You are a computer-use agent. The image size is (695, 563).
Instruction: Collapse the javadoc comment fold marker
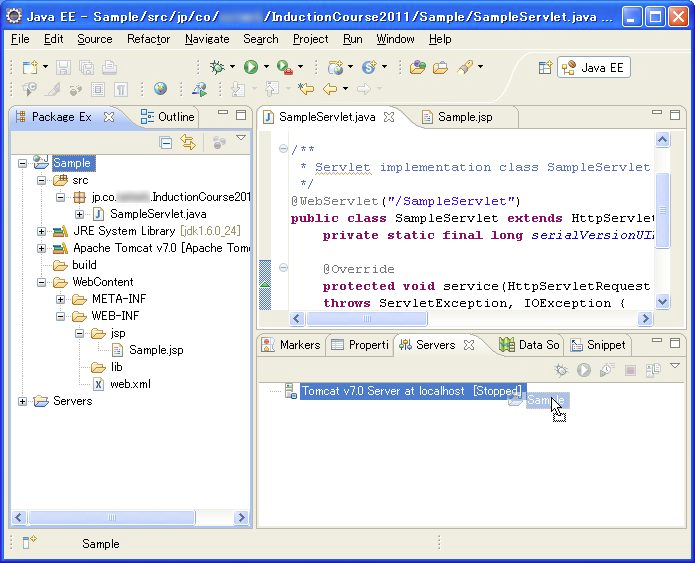(x=283, y=149)
